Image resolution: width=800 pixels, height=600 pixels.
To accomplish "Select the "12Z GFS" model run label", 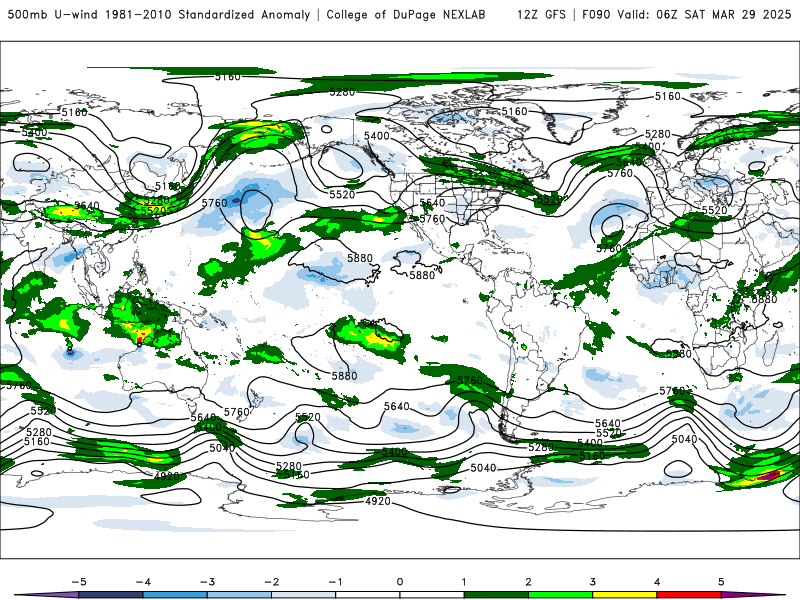I will [x=541, y=15].
